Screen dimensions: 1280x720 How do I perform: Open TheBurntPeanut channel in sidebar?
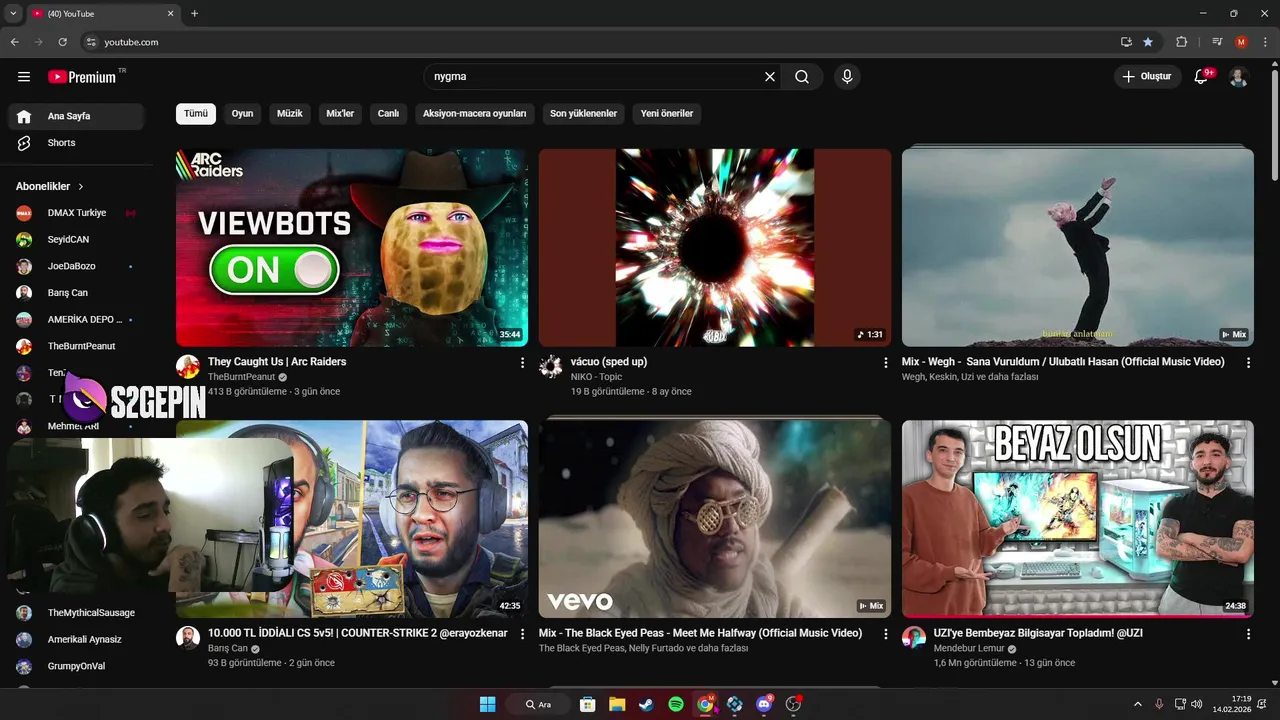pyautogui.click(x=76, y=346)
